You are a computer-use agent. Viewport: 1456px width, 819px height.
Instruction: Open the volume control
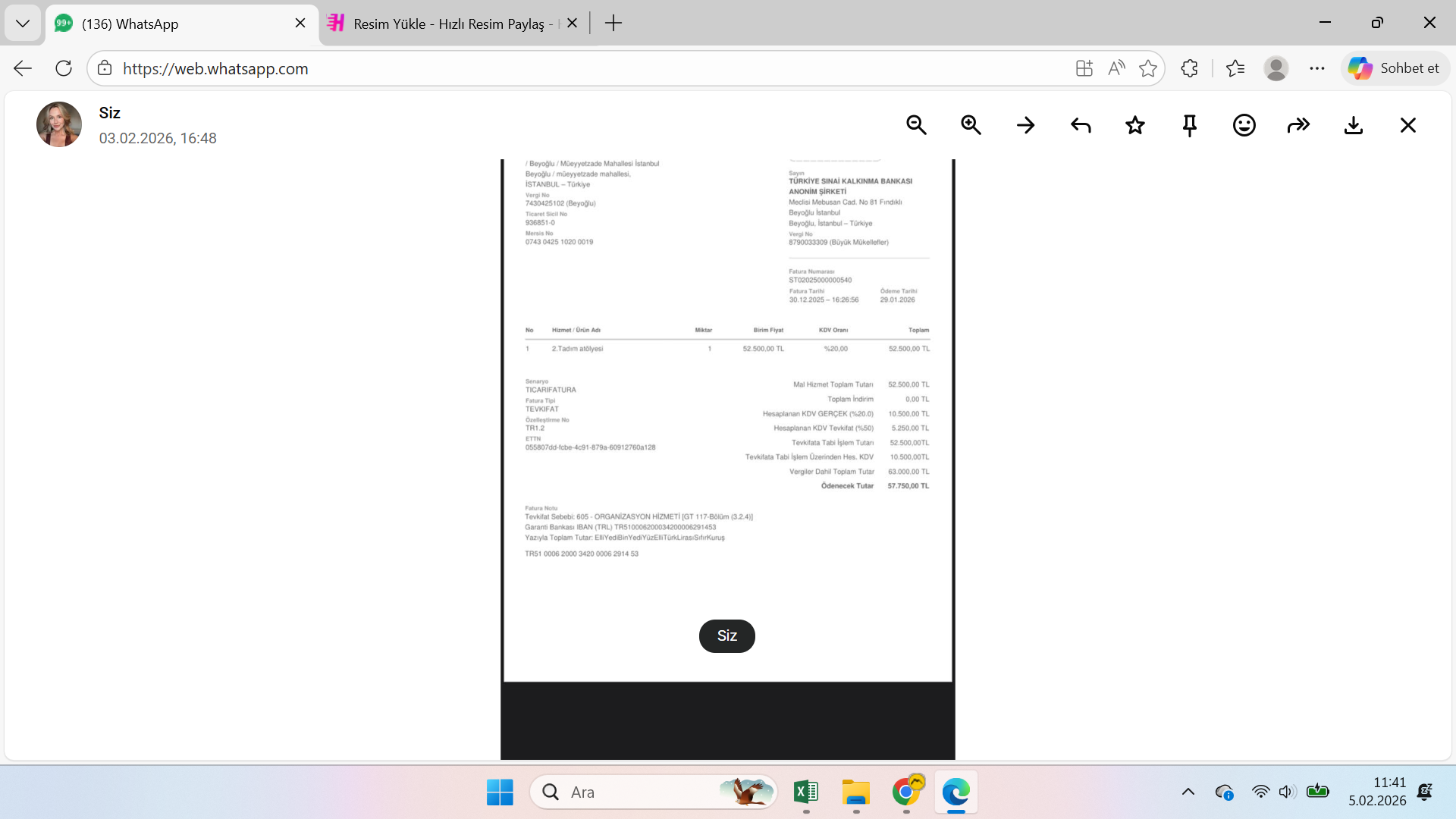pyautogui.click(x=1287, y=792)
